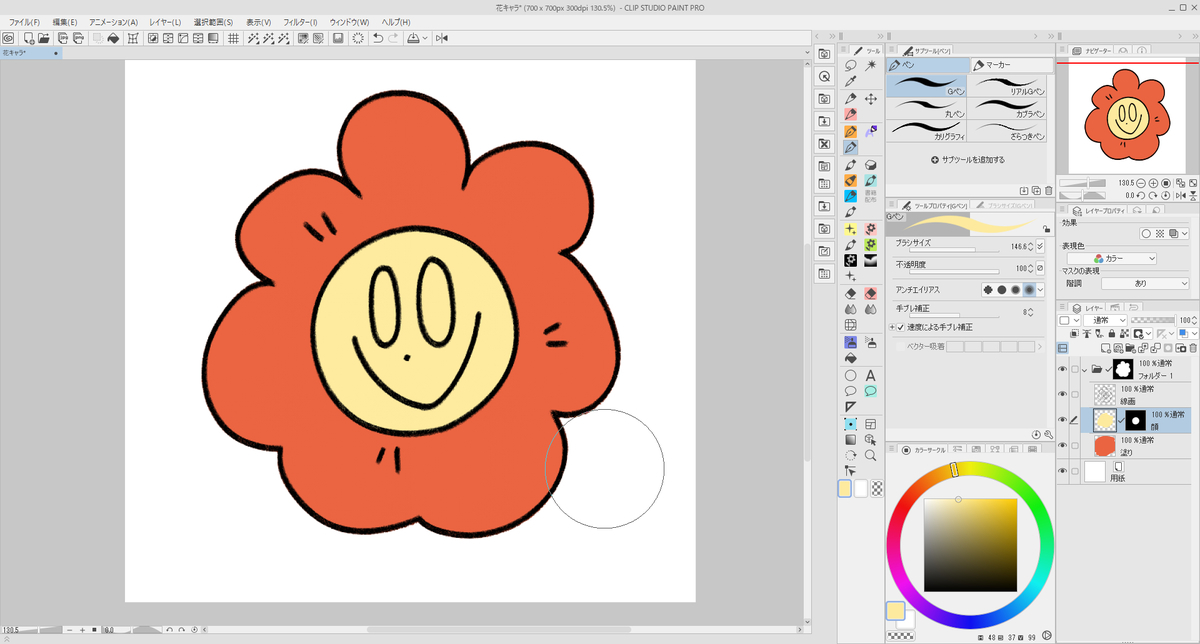The width and height of the screenshot is (1200, 644).
Task: Open the ファイル(F) menu
Action: (x=24, y=22)
